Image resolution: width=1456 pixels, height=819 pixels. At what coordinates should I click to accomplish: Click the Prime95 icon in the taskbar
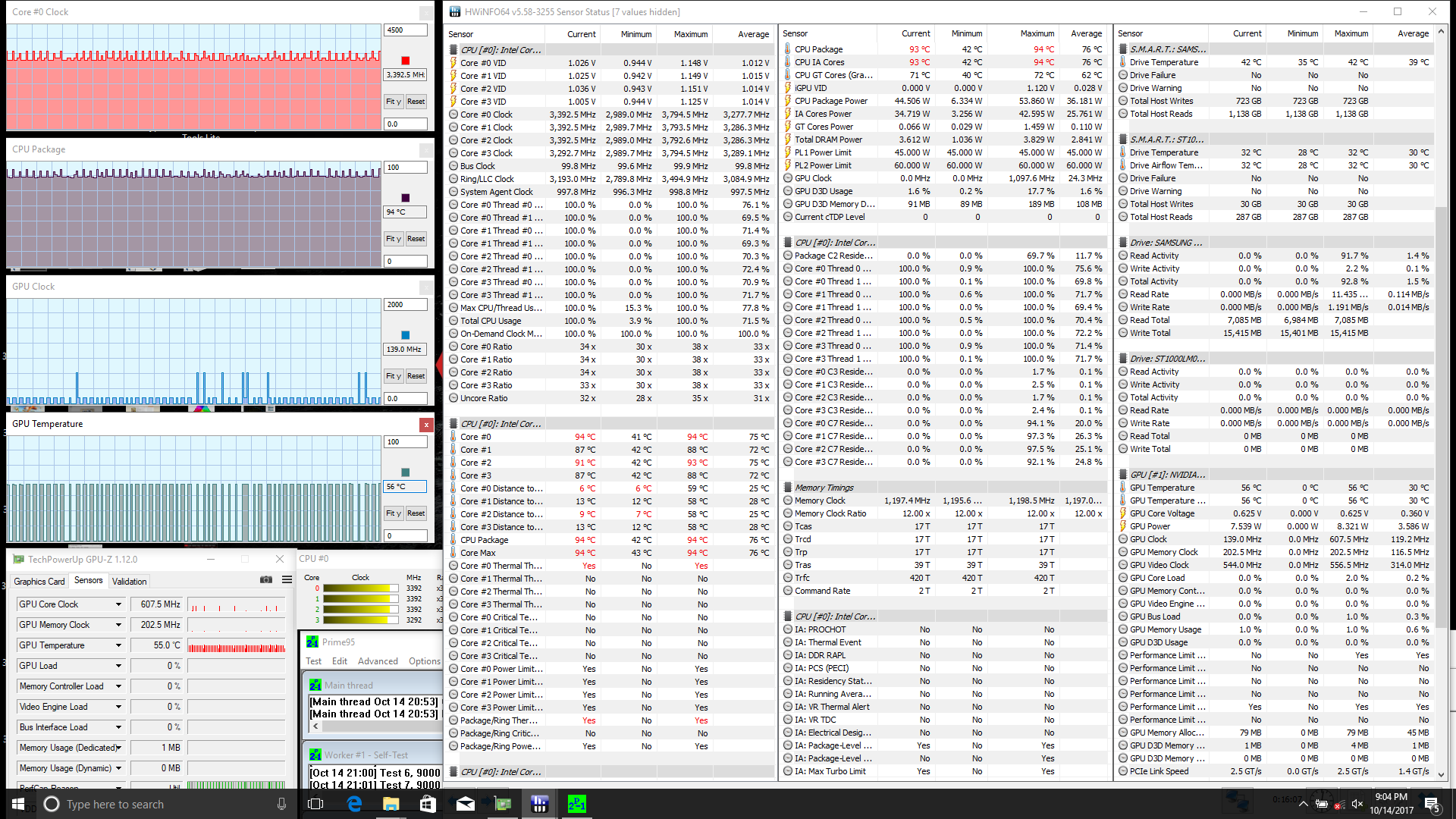point(576,804)
